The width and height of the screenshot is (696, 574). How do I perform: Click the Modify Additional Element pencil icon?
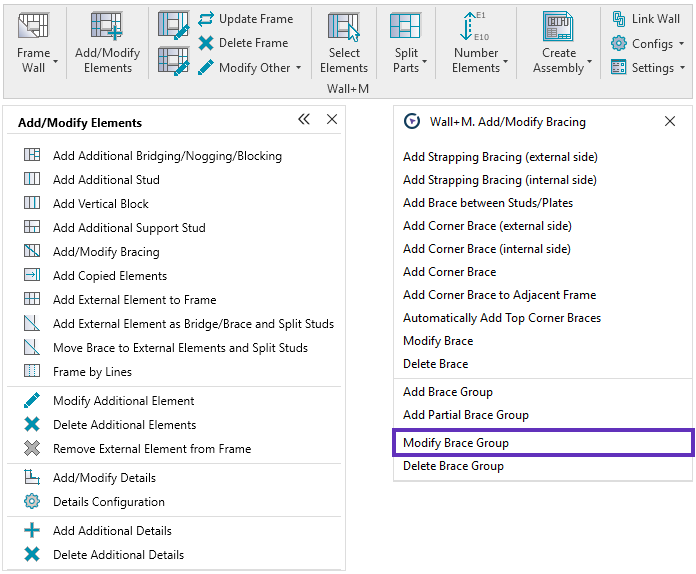pos(32,401)
